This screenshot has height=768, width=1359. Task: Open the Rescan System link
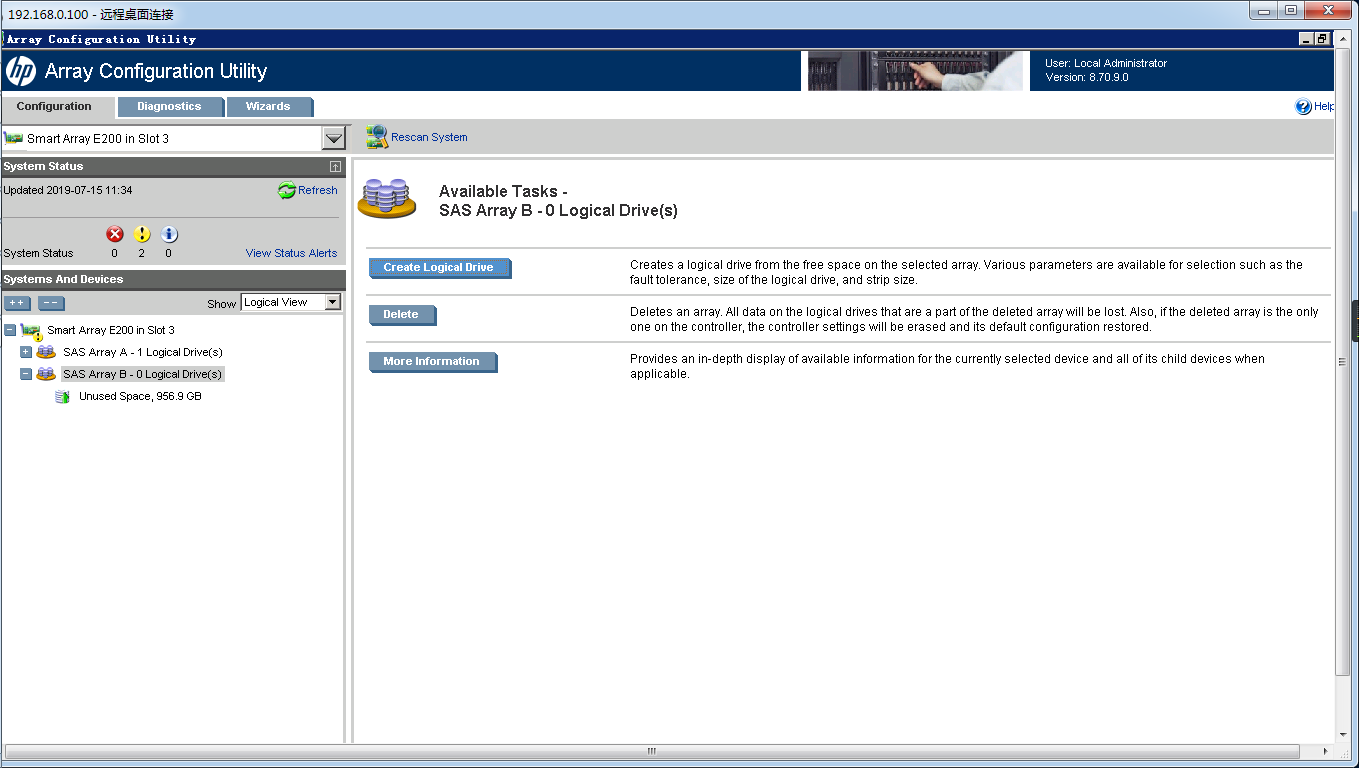point(429,137)
